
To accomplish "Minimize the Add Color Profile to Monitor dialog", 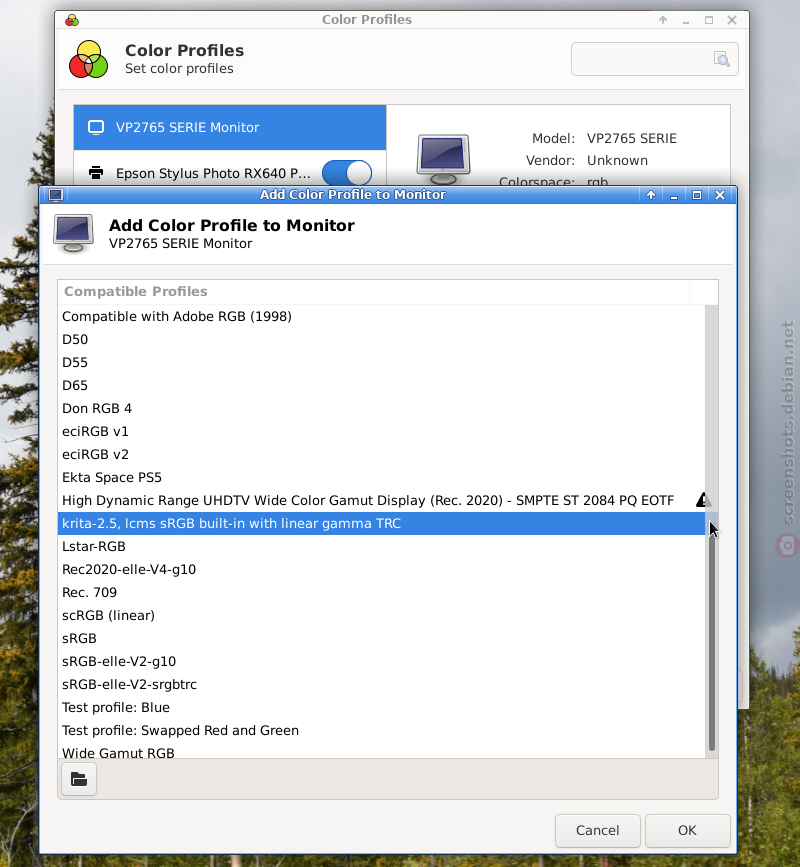I will pos(673,195).
